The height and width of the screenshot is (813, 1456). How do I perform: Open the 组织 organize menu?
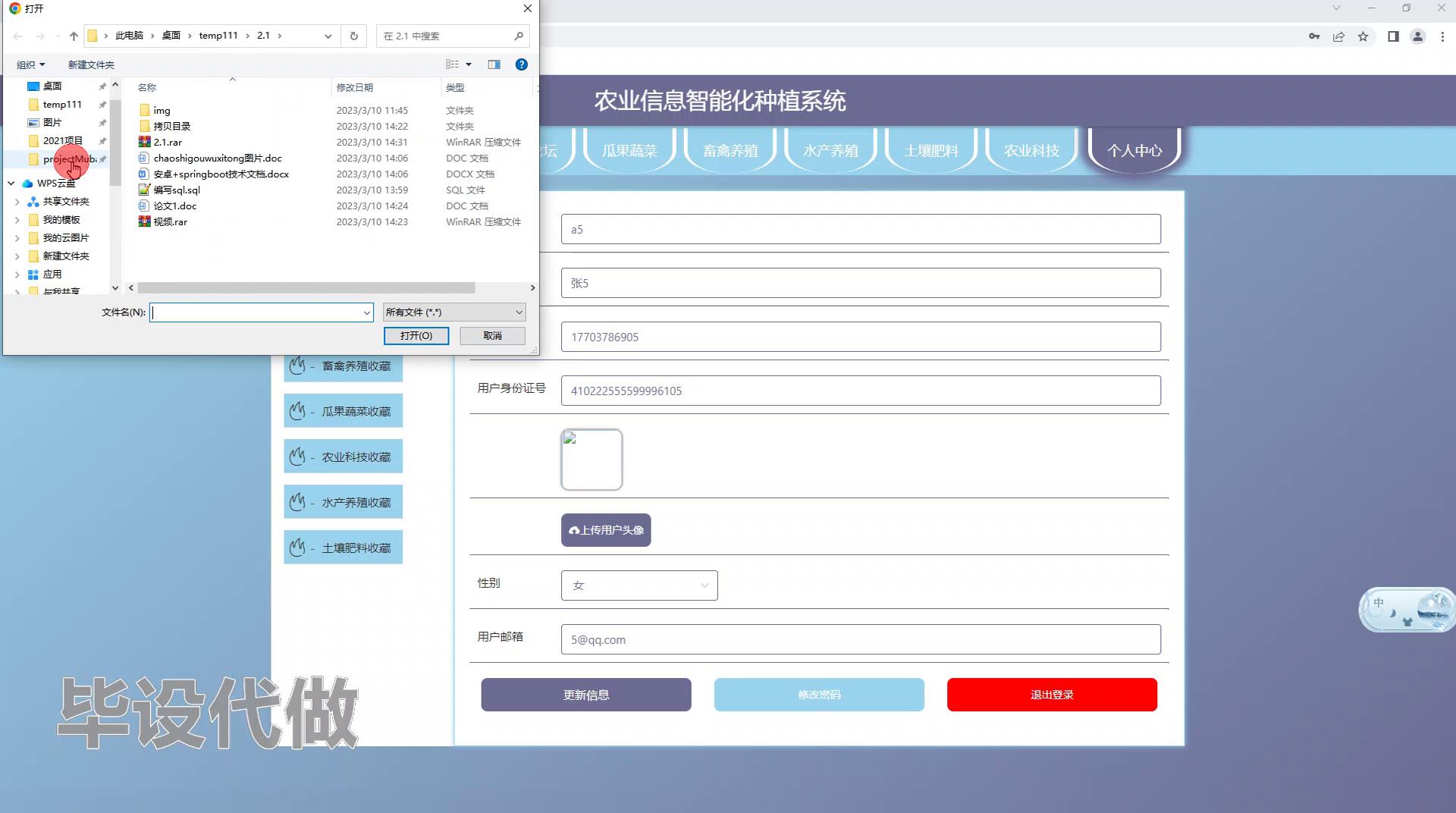[31, 64]
